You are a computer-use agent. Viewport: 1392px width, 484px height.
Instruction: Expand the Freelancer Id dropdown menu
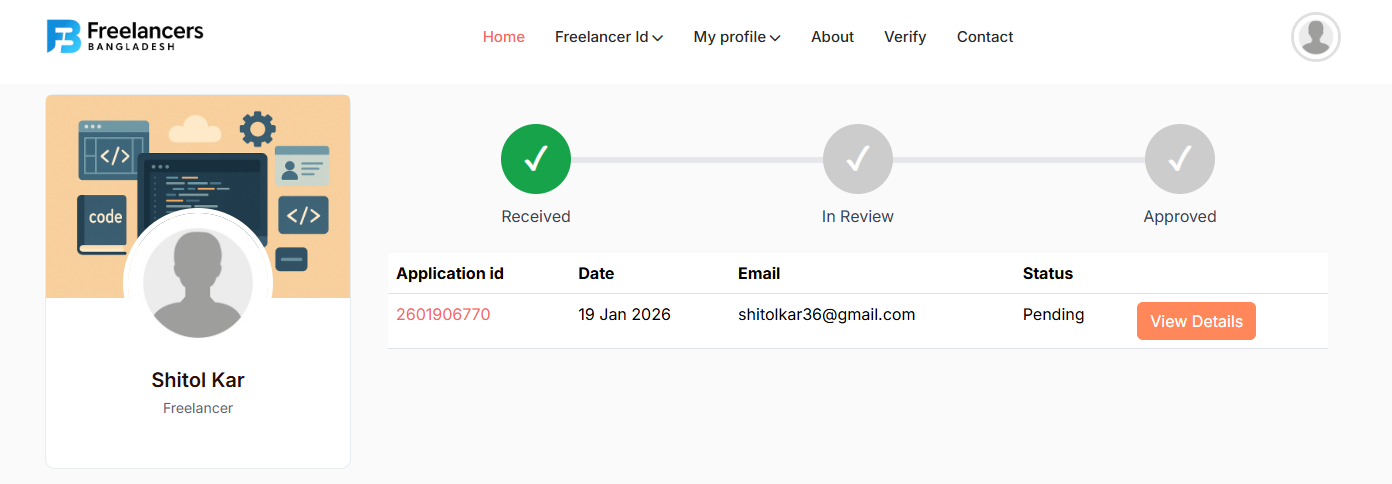click(608, 37)
